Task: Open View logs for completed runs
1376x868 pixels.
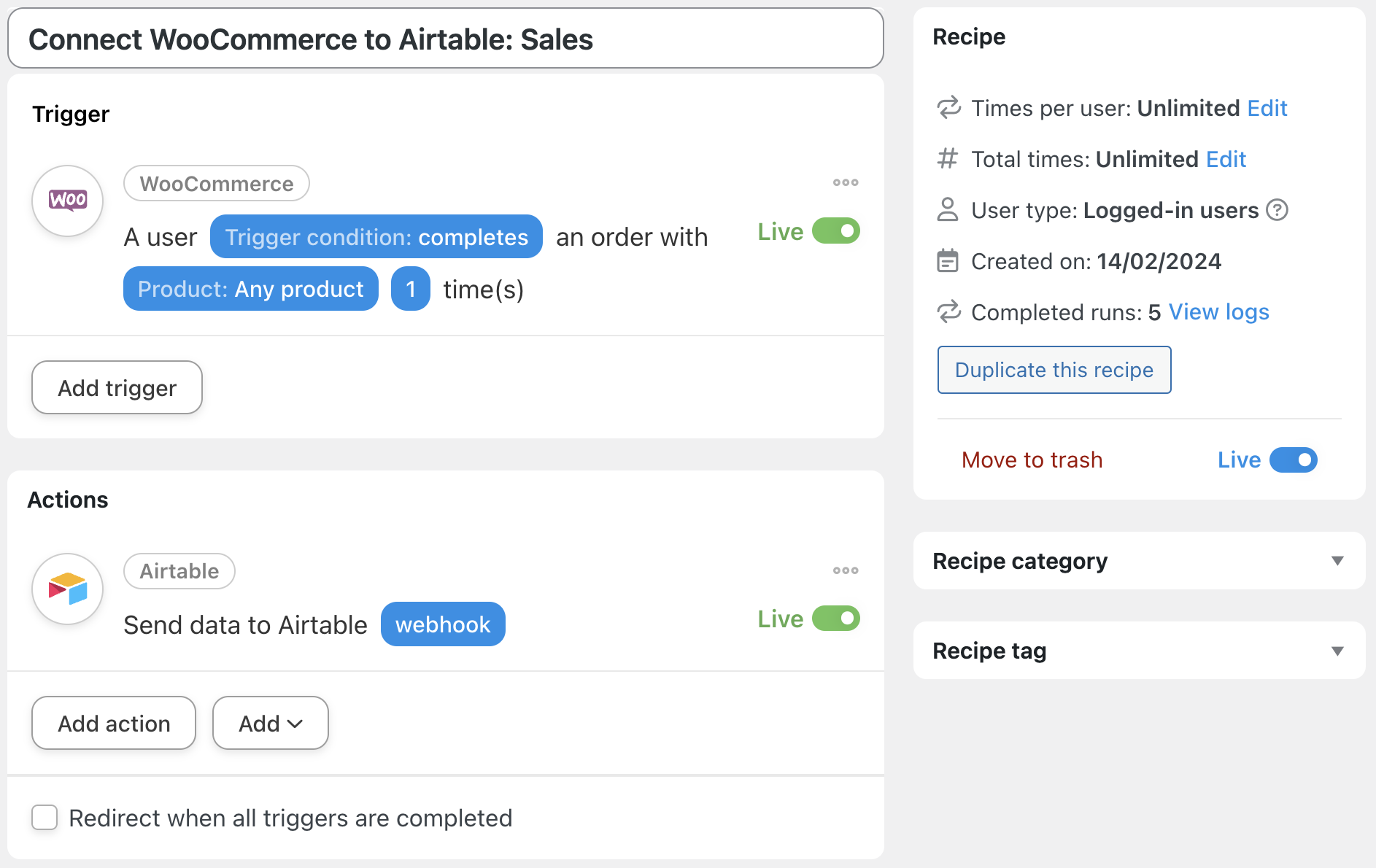Action: click(1218, 312)
